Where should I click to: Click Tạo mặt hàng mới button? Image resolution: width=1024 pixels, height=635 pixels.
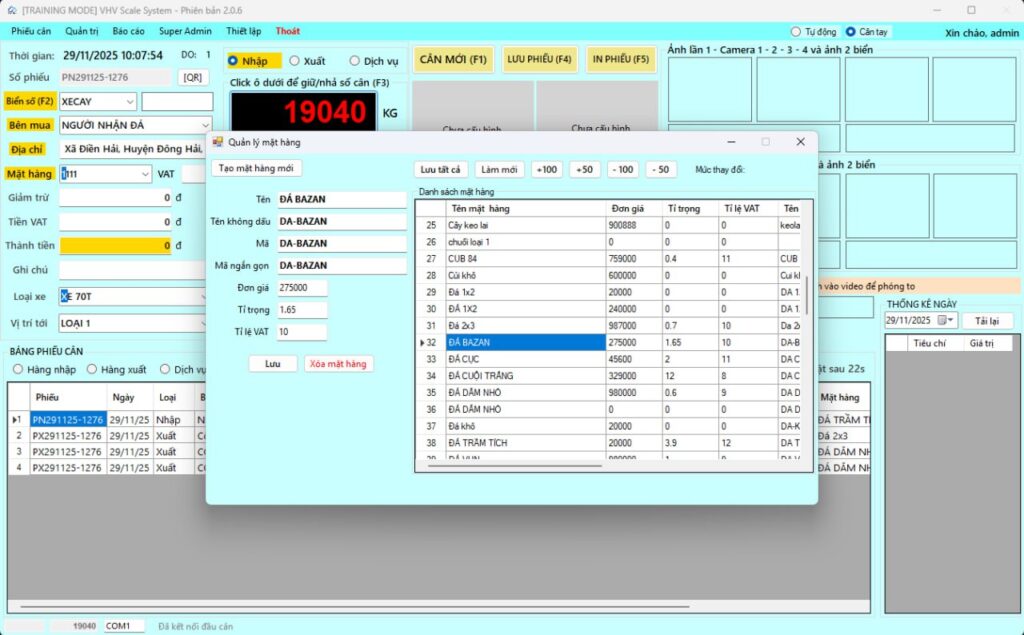click(x=256, y=168)
